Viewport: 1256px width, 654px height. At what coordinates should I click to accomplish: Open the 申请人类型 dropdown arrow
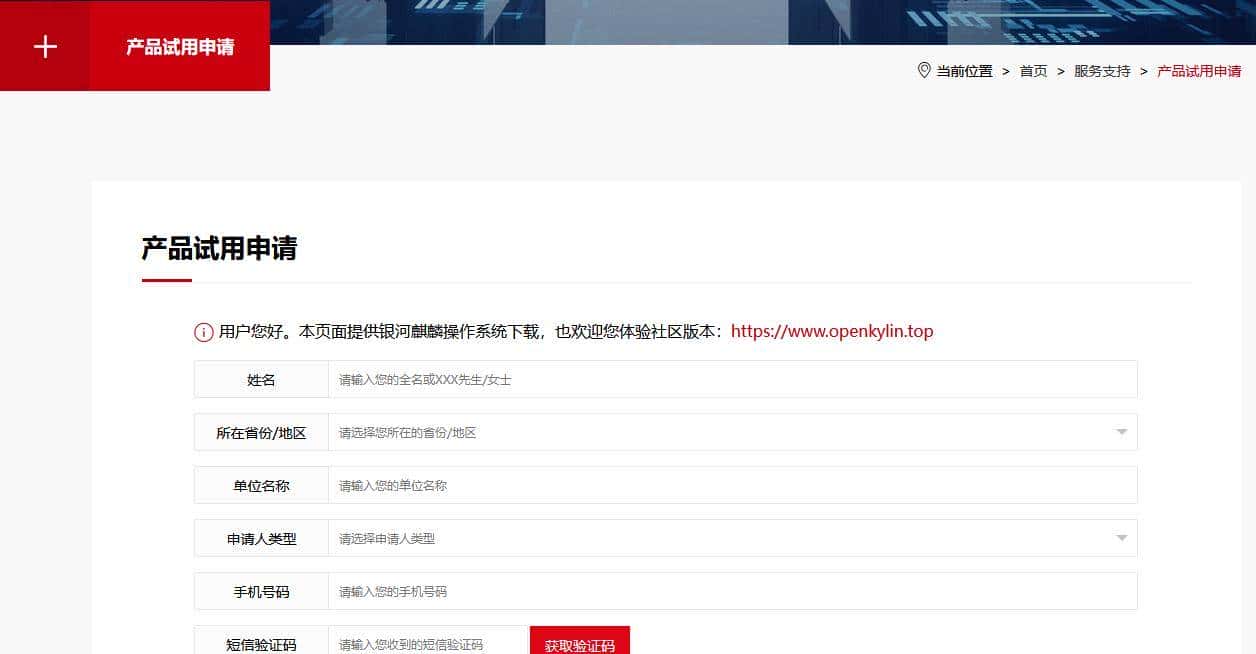pyautogui.click(x=1121, y=538)
